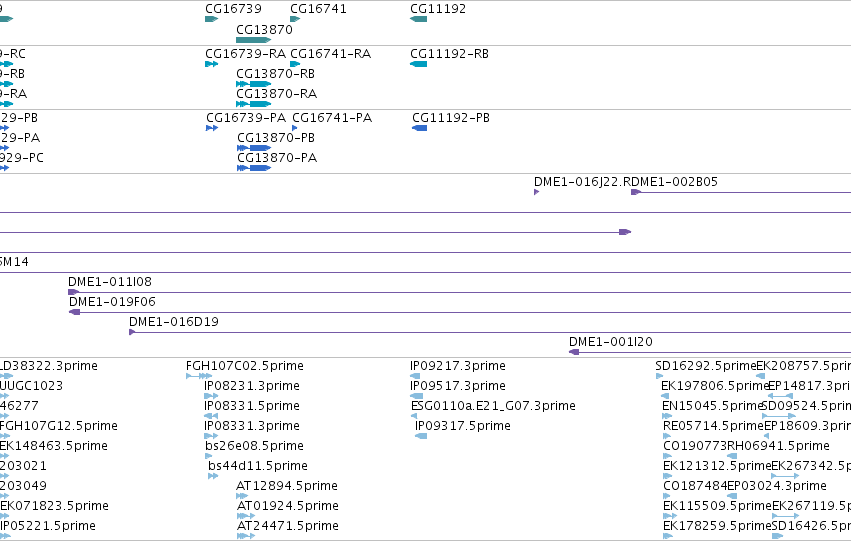The width and height of the screenshot is (851, 541).
Task: Select the CG11192-RB transcript glyph
Action: (418, 64)
